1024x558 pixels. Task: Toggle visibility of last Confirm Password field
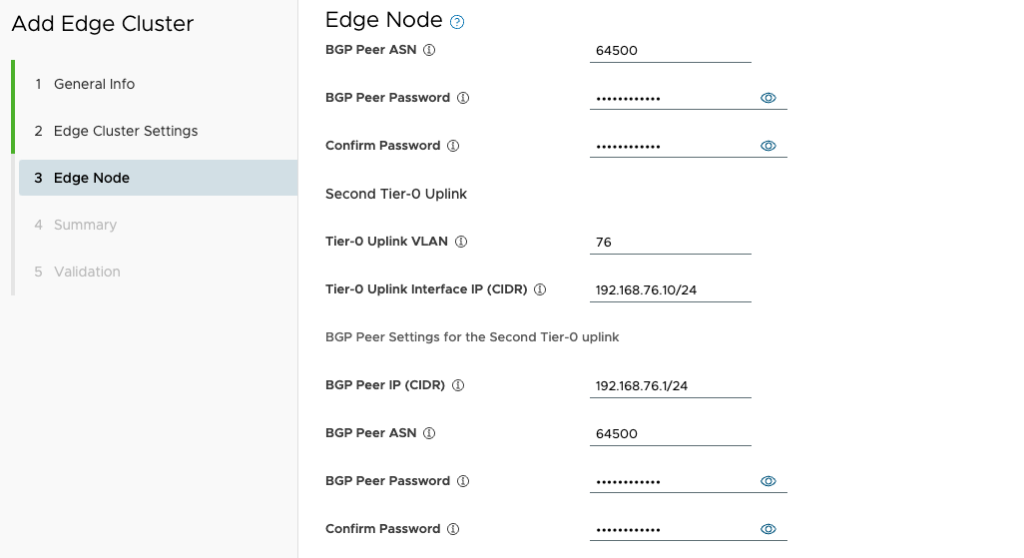pyautogui.click(x=768, y=529)
